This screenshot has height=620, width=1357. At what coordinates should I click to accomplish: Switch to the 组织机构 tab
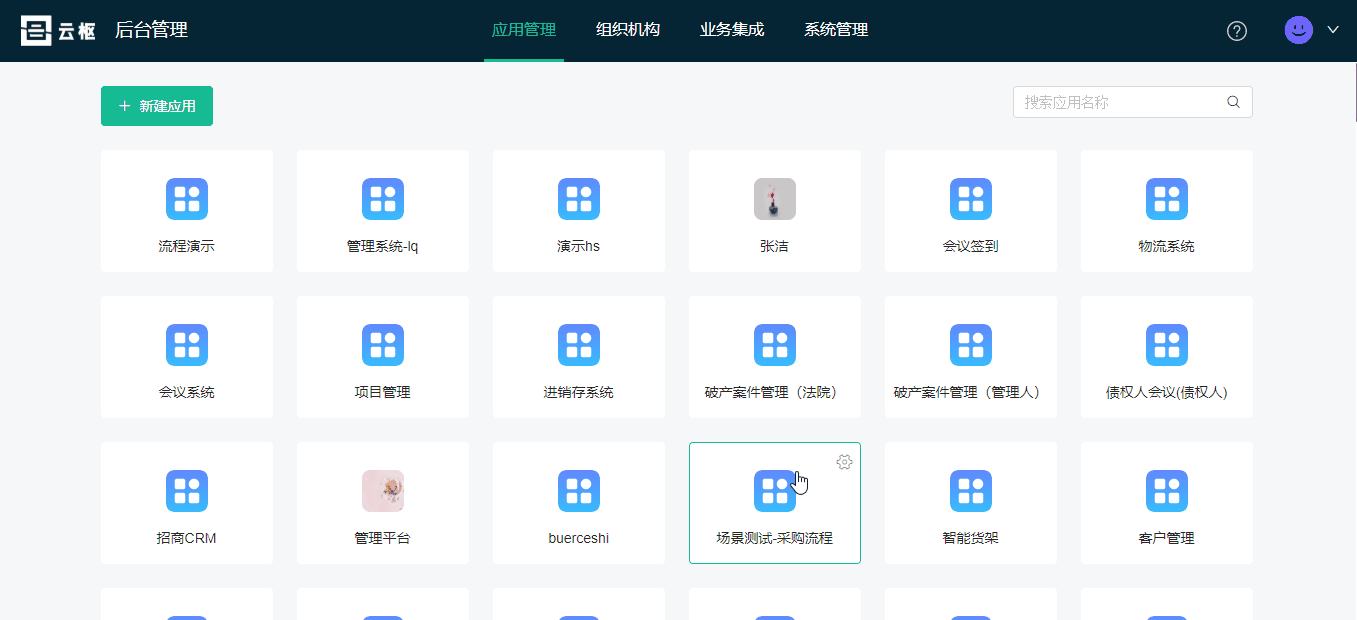coord(628,30)
